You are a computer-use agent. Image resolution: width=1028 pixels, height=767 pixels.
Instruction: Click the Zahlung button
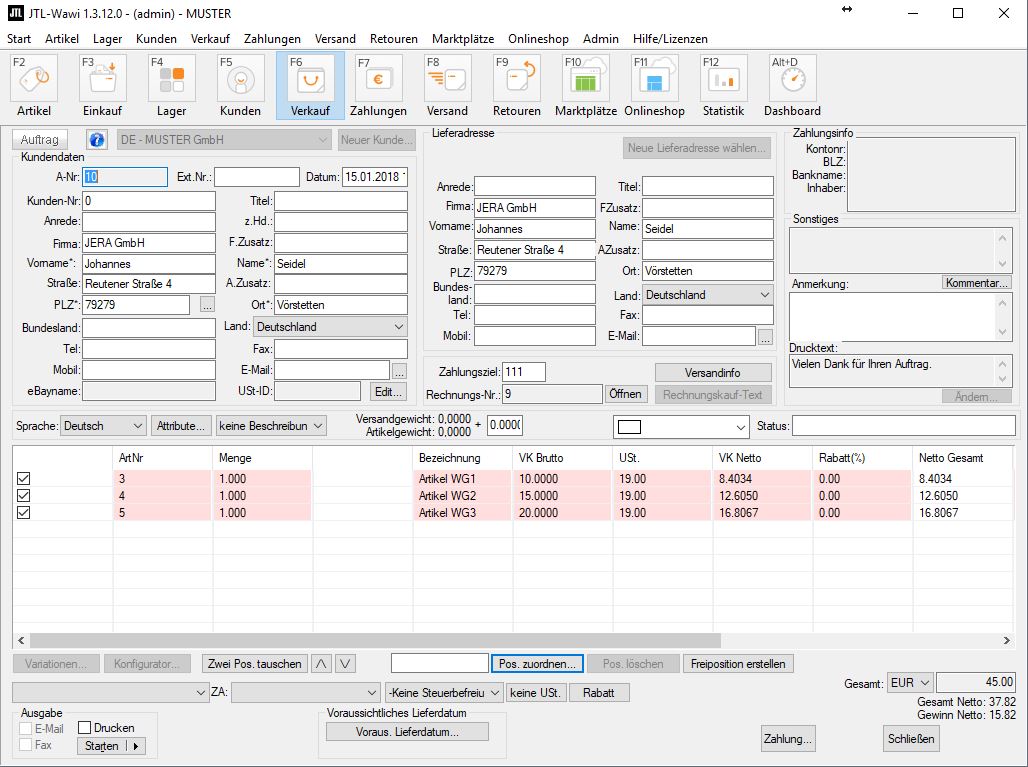(787, 739)
